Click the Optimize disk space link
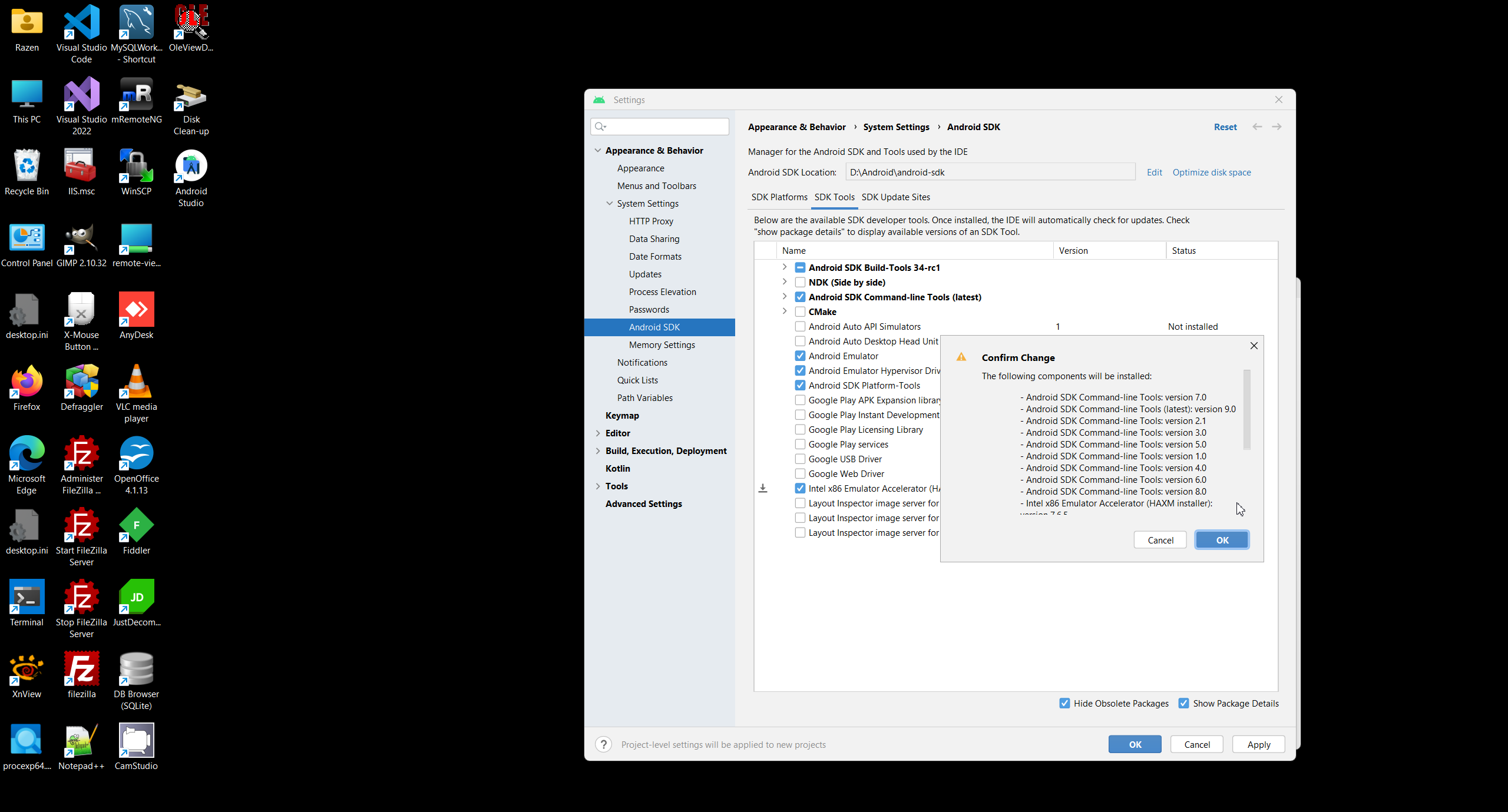The width and height of the screenshot is (1508, 812). [1211, 172]
